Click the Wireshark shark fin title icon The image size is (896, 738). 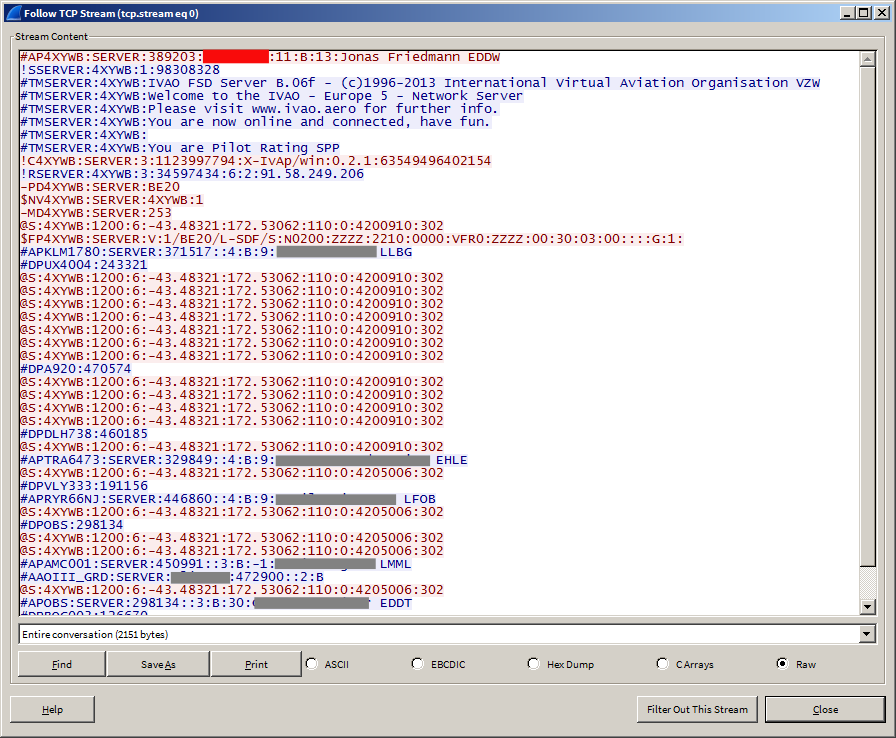(13, 12)
